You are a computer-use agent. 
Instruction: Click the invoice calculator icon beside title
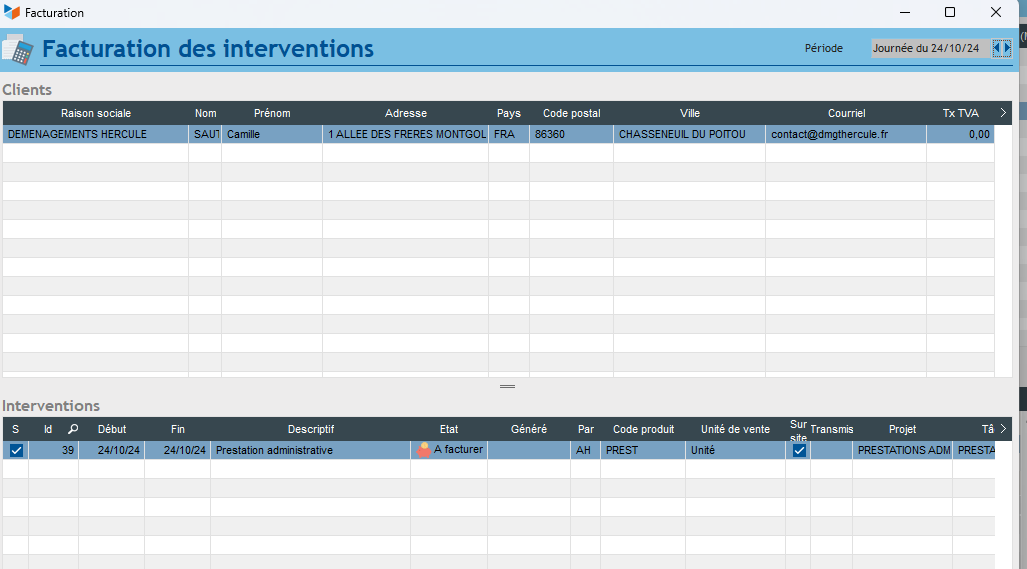tap(17, 49)
